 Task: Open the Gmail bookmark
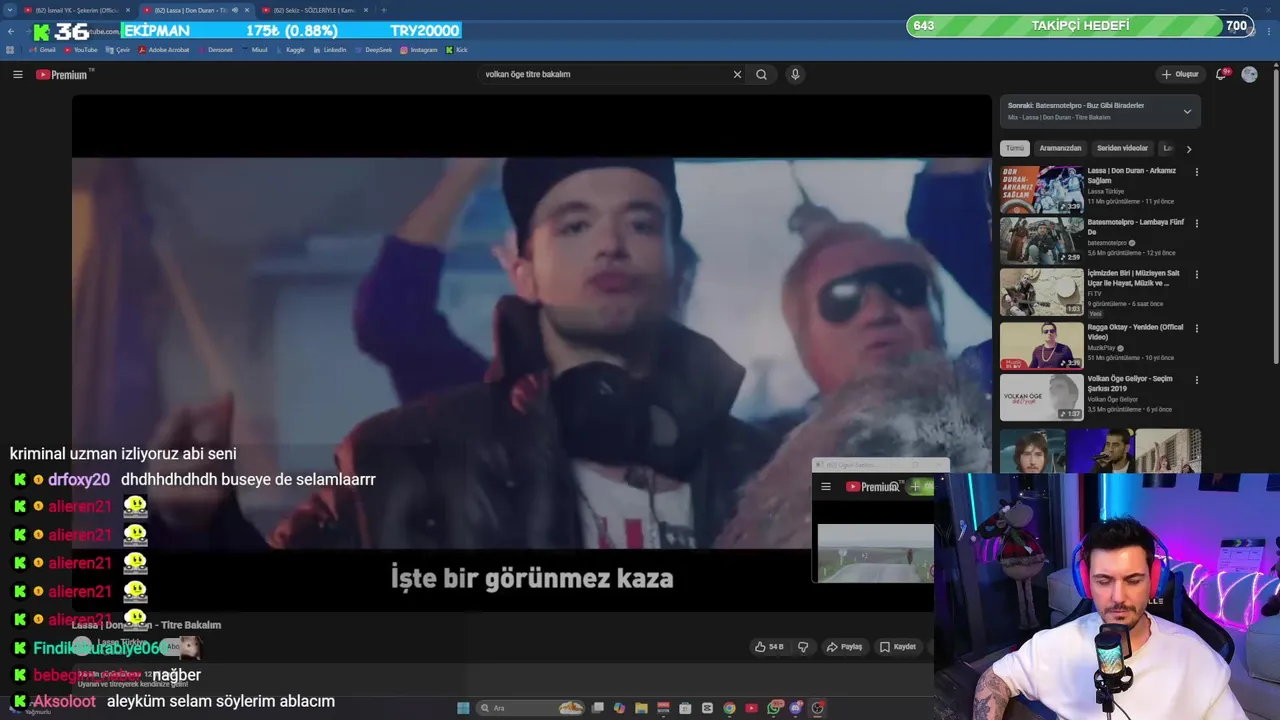[x=42, y=49]
